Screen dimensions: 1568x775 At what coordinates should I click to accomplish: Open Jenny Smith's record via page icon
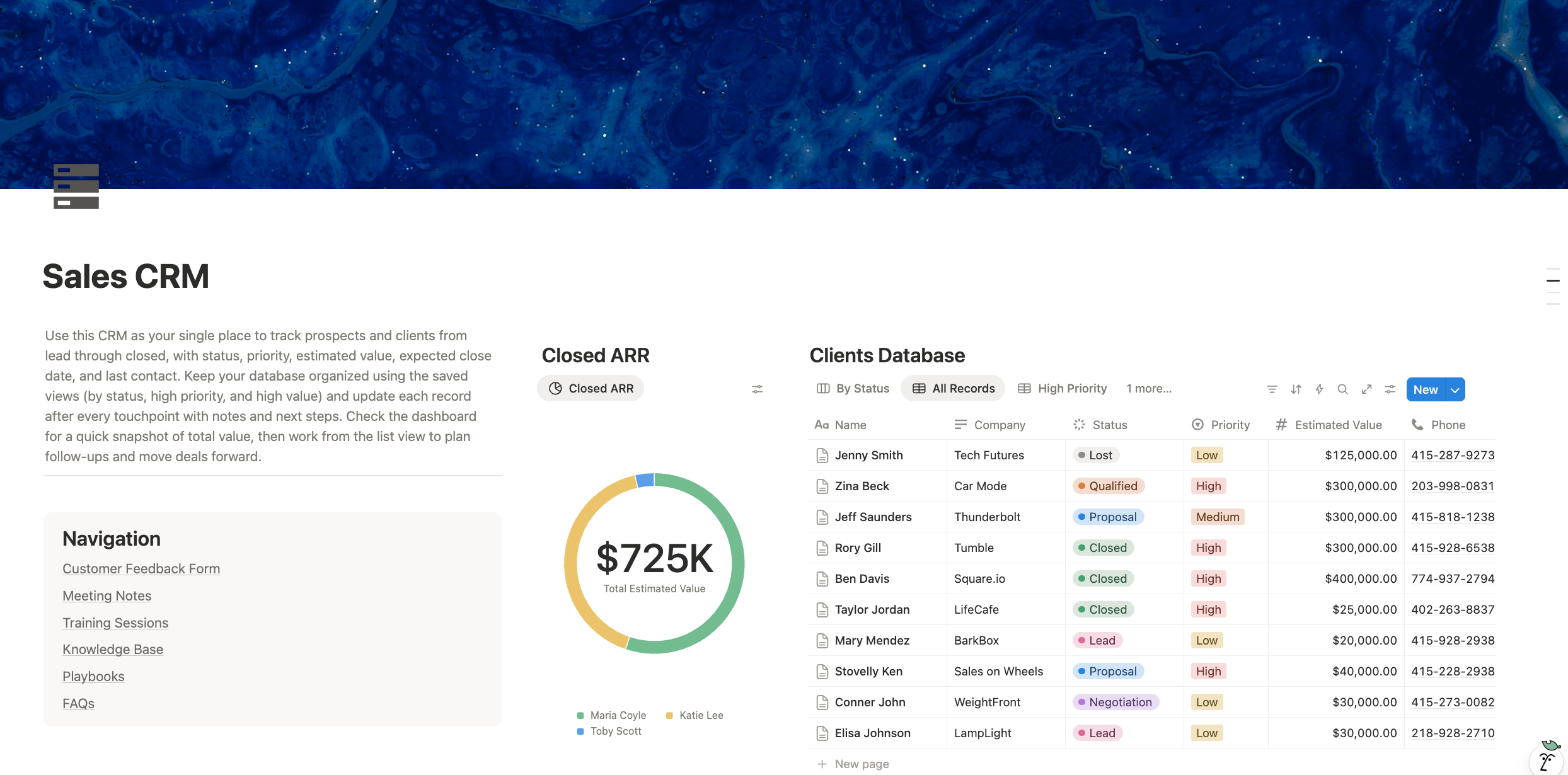click(821, 454)
